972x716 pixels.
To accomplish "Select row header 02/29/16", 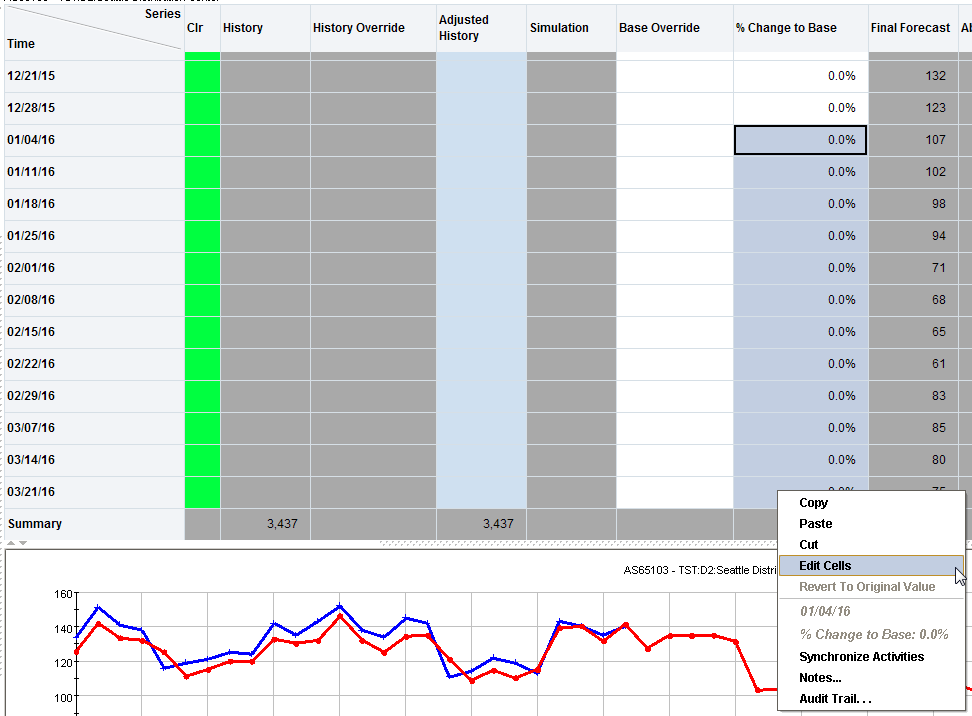I will tap(94, 396).
